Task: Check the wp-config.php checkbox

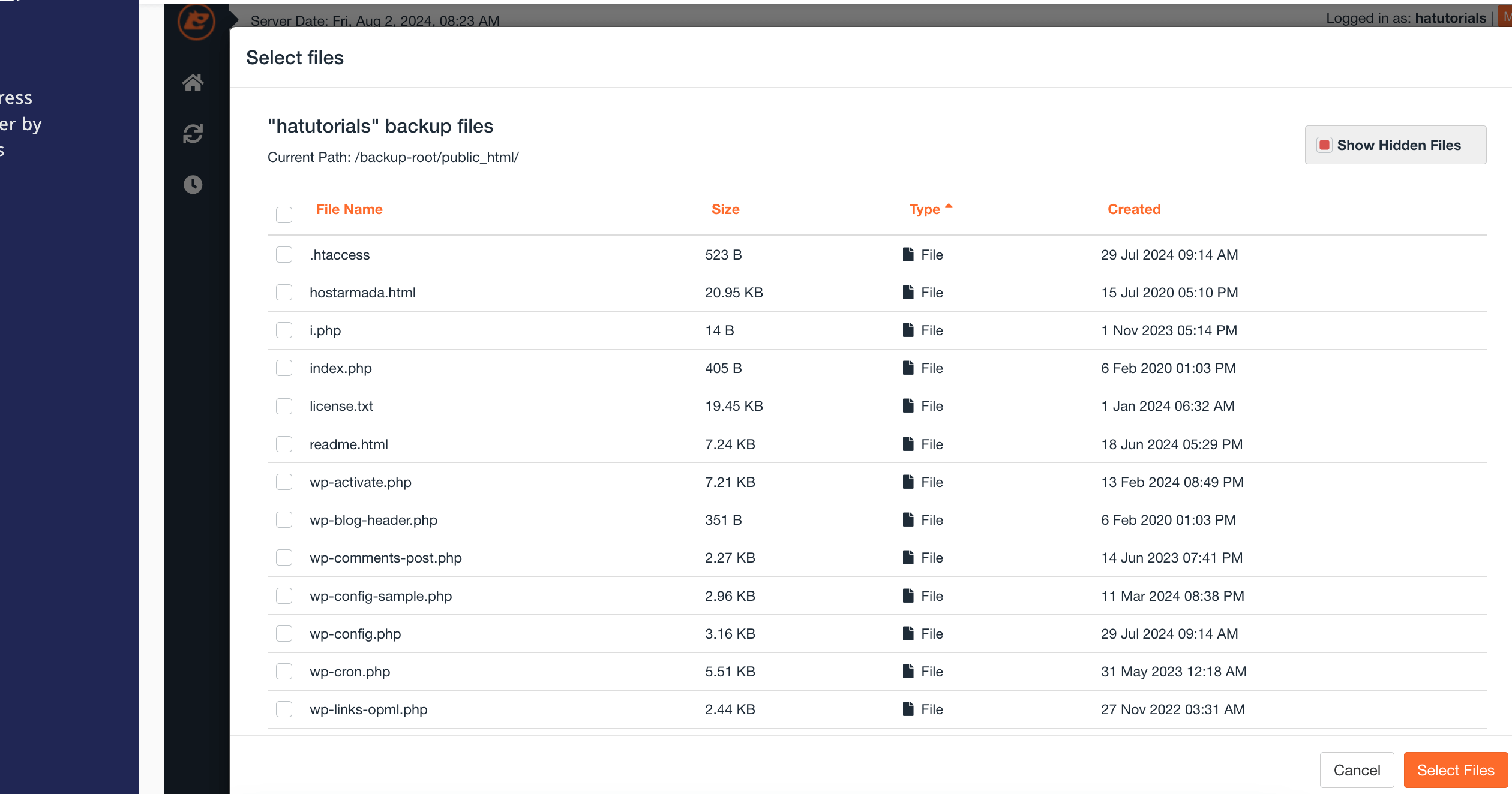Action: coord(284,633)
